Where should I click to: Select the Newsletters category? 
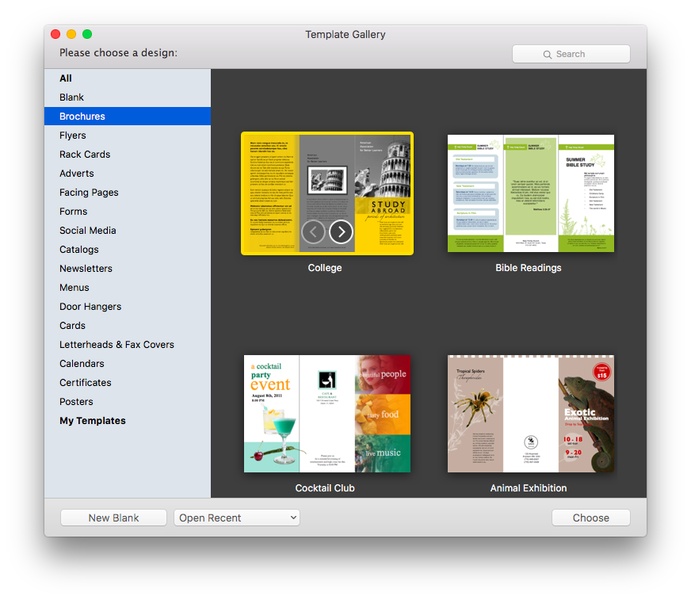pyautogui.click(x=86, y=269)
